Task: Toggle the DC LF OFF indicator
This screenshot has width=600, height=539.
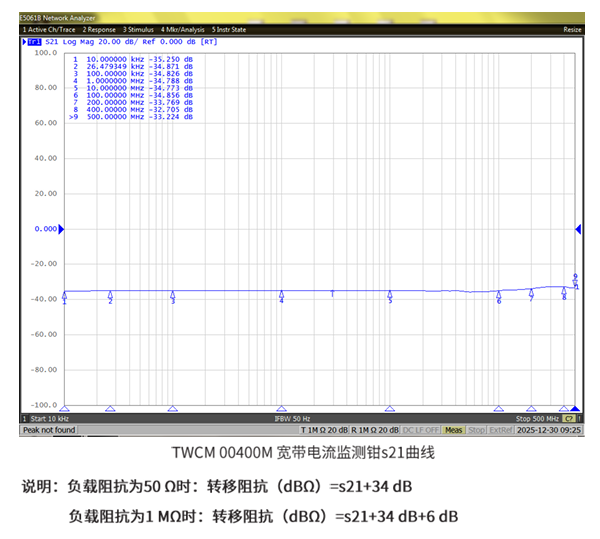Action: click(421, 430)
